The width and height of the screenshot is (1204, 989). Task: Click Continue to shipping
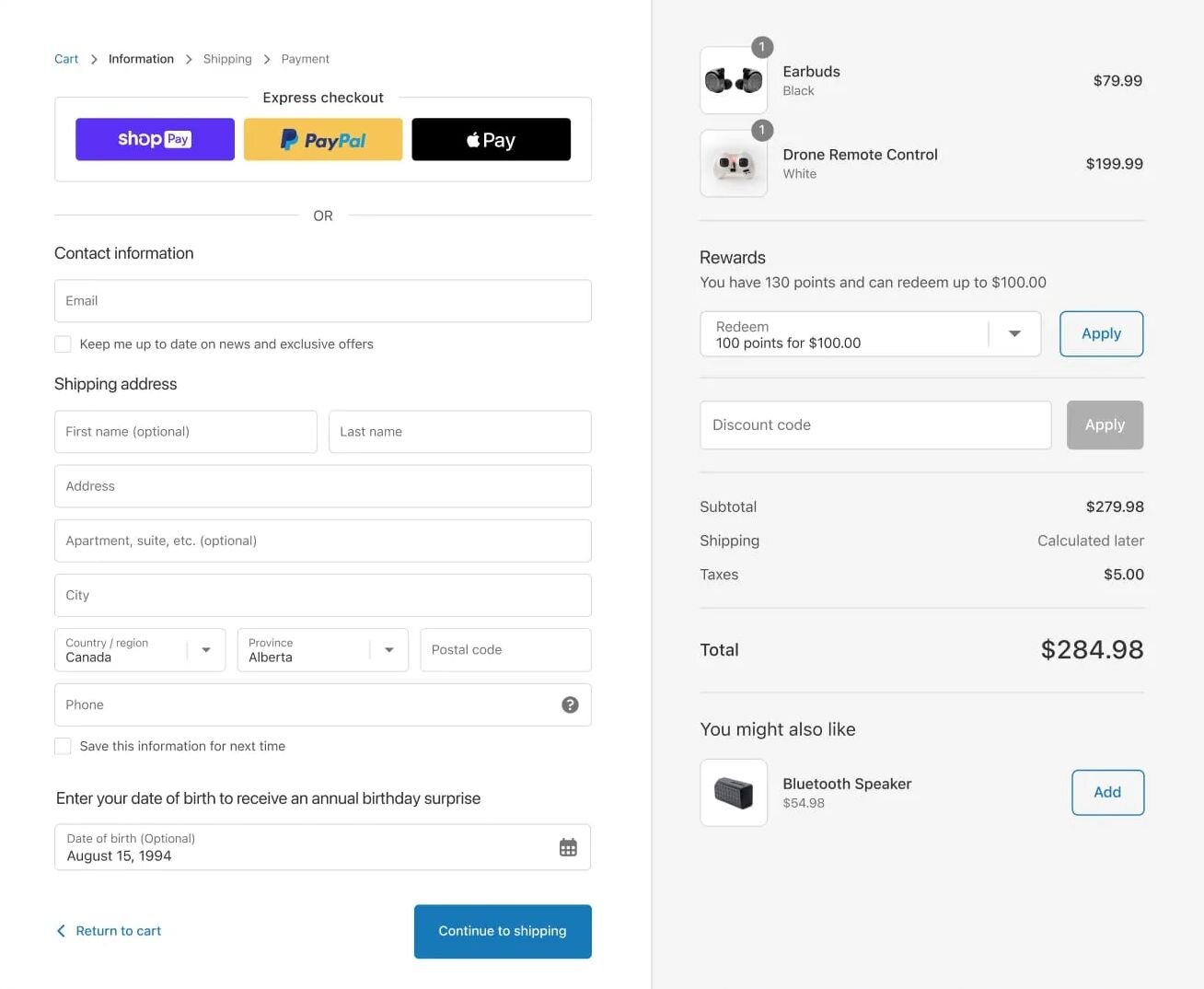[x=502, y=931]
